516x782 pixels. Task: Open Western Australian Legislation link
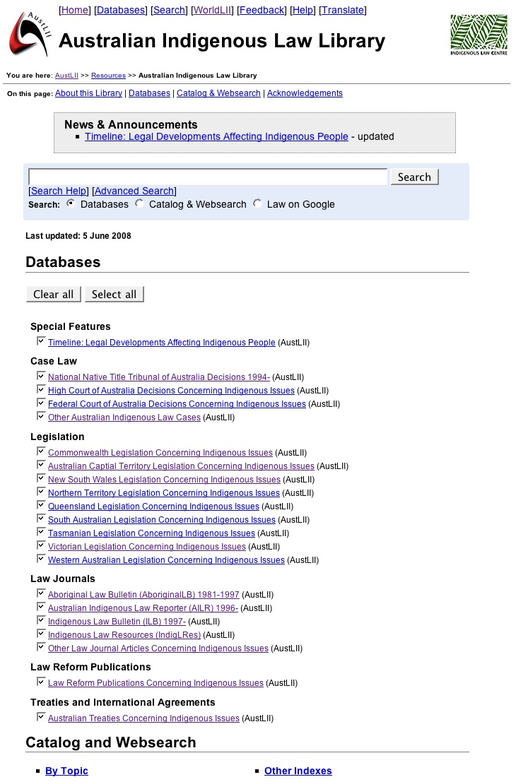[166, 561]
